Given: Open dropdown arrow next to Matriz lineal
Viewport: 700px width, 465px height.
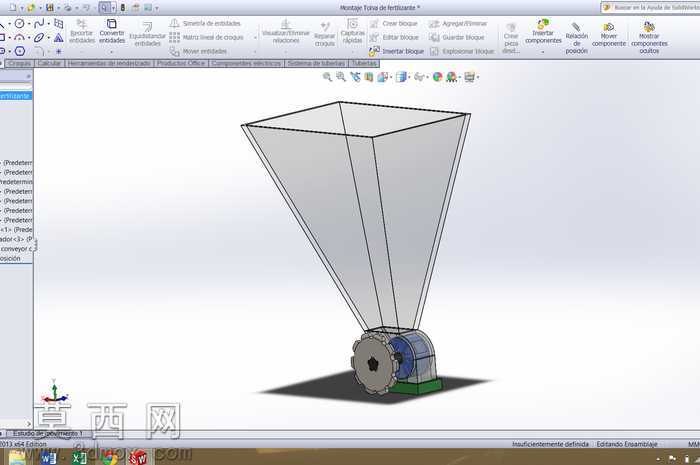Looking at the screenshot, I should [255, 38].
